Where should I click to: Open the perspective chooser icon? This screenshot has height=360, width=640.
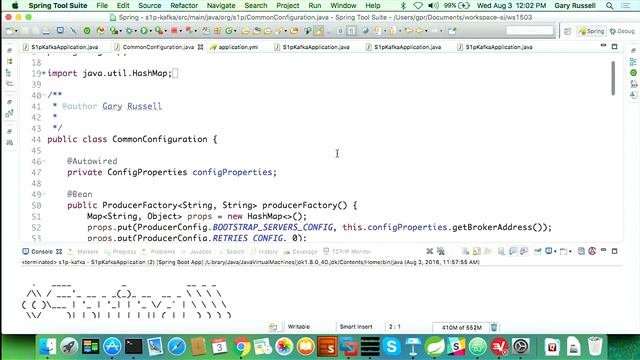(567, 31)
